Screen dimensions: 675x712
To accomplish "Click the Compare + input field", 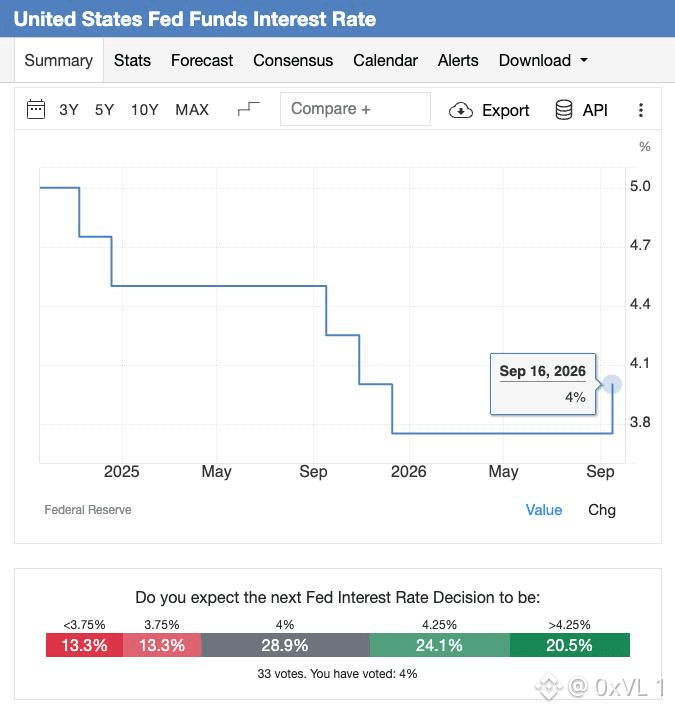I will (x=355, y=109).
